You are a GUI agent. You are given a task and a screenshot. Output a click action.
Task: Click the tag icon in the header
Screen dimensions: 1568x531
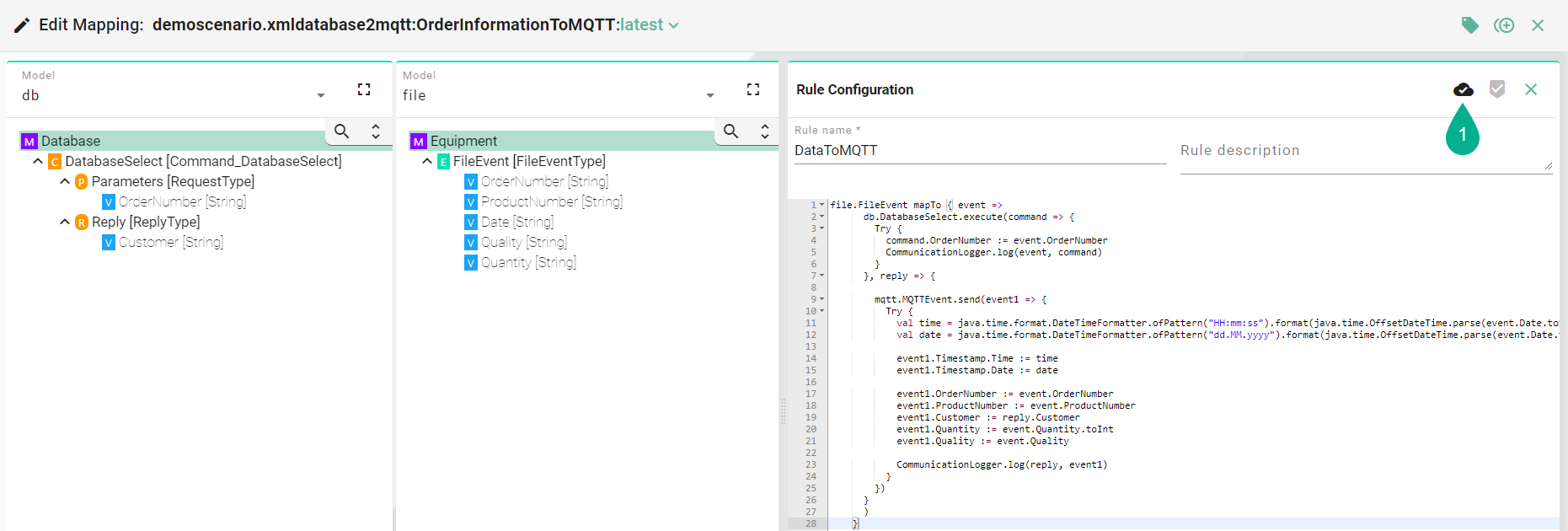pyautogui.click(x=1469, y=25)
